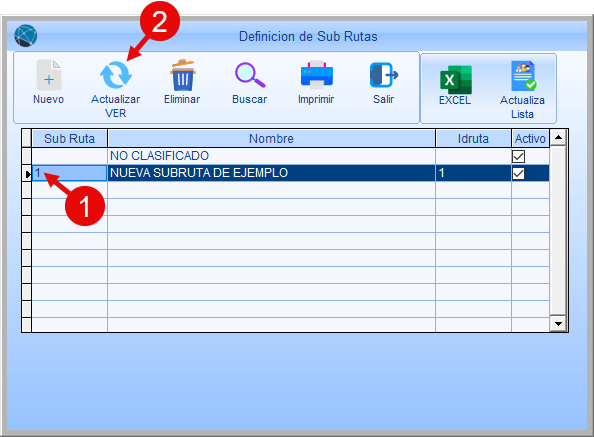Click globe application logo in title bar
This screenshot has height=437, width=594.
pyautogui.click(x=26, y=36)
